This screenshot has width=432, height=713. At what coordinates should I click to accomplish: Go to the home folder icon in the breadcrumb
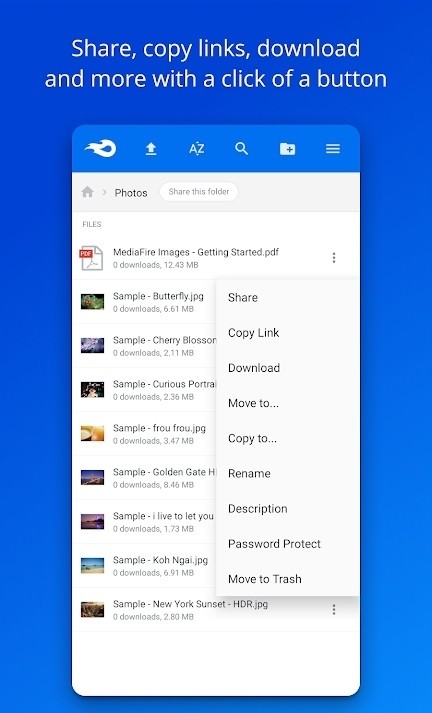[87, 192]
